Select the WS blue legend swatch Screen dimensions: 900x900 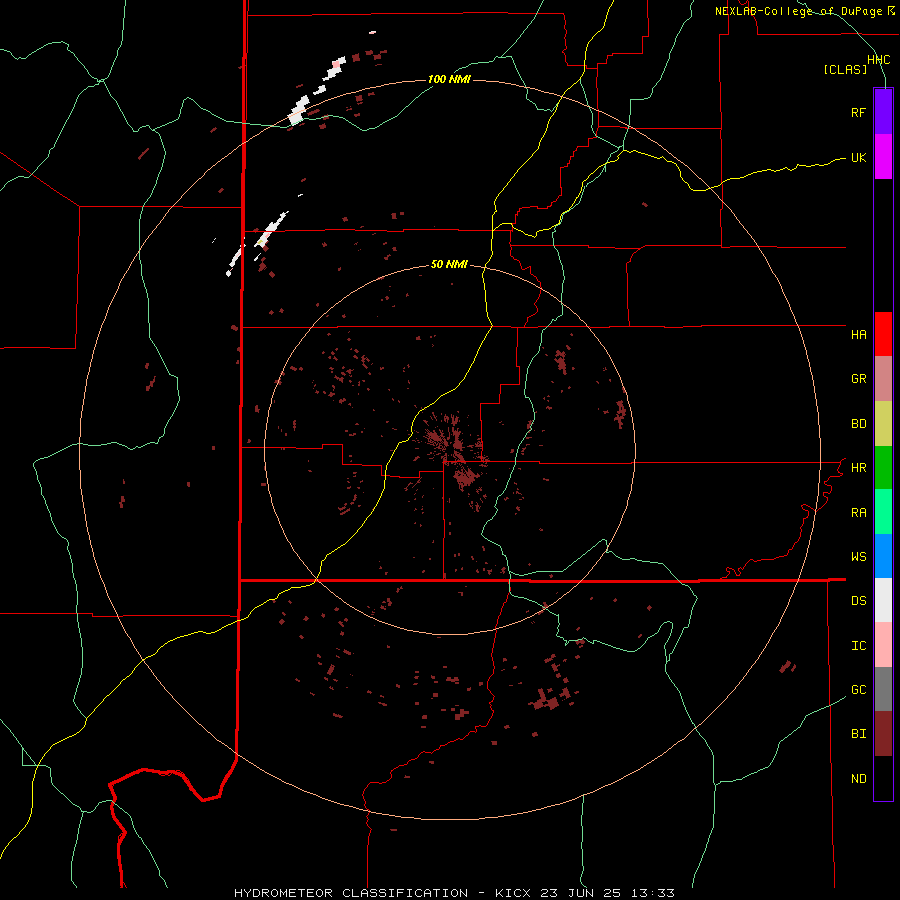pos(883,556)
